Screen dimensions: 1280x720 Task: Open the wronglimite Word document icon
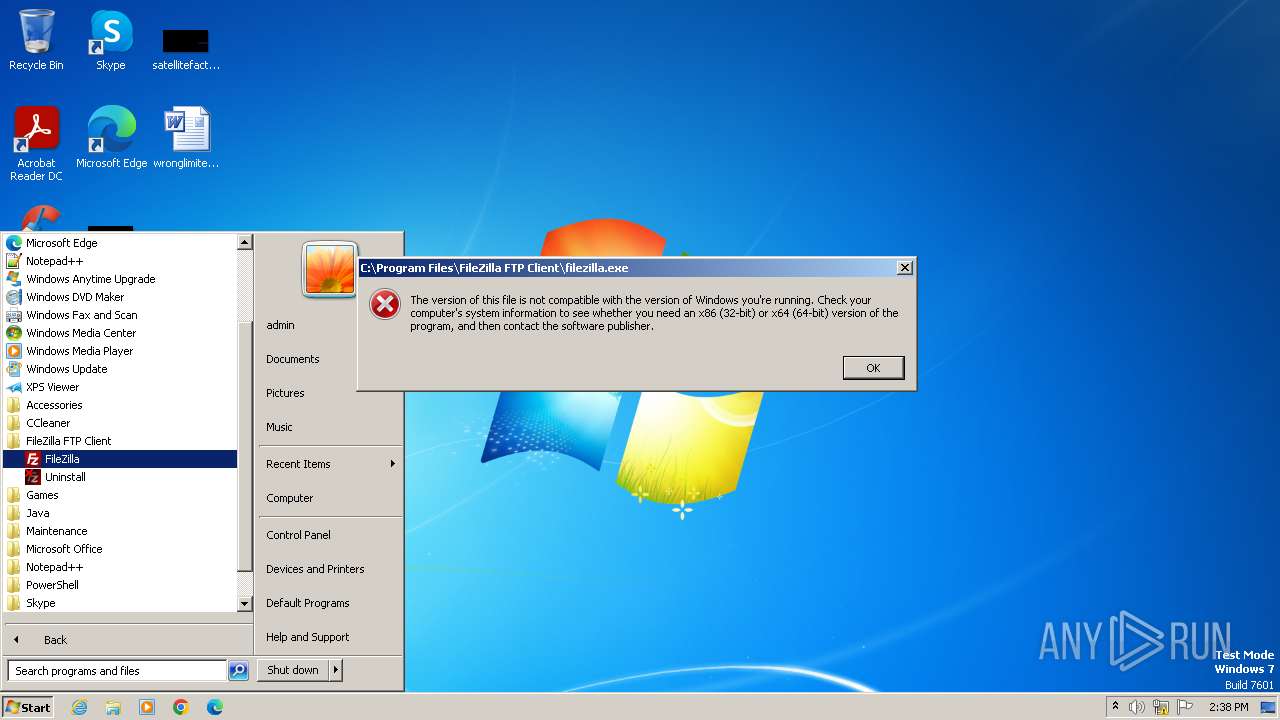click(186, 137)
